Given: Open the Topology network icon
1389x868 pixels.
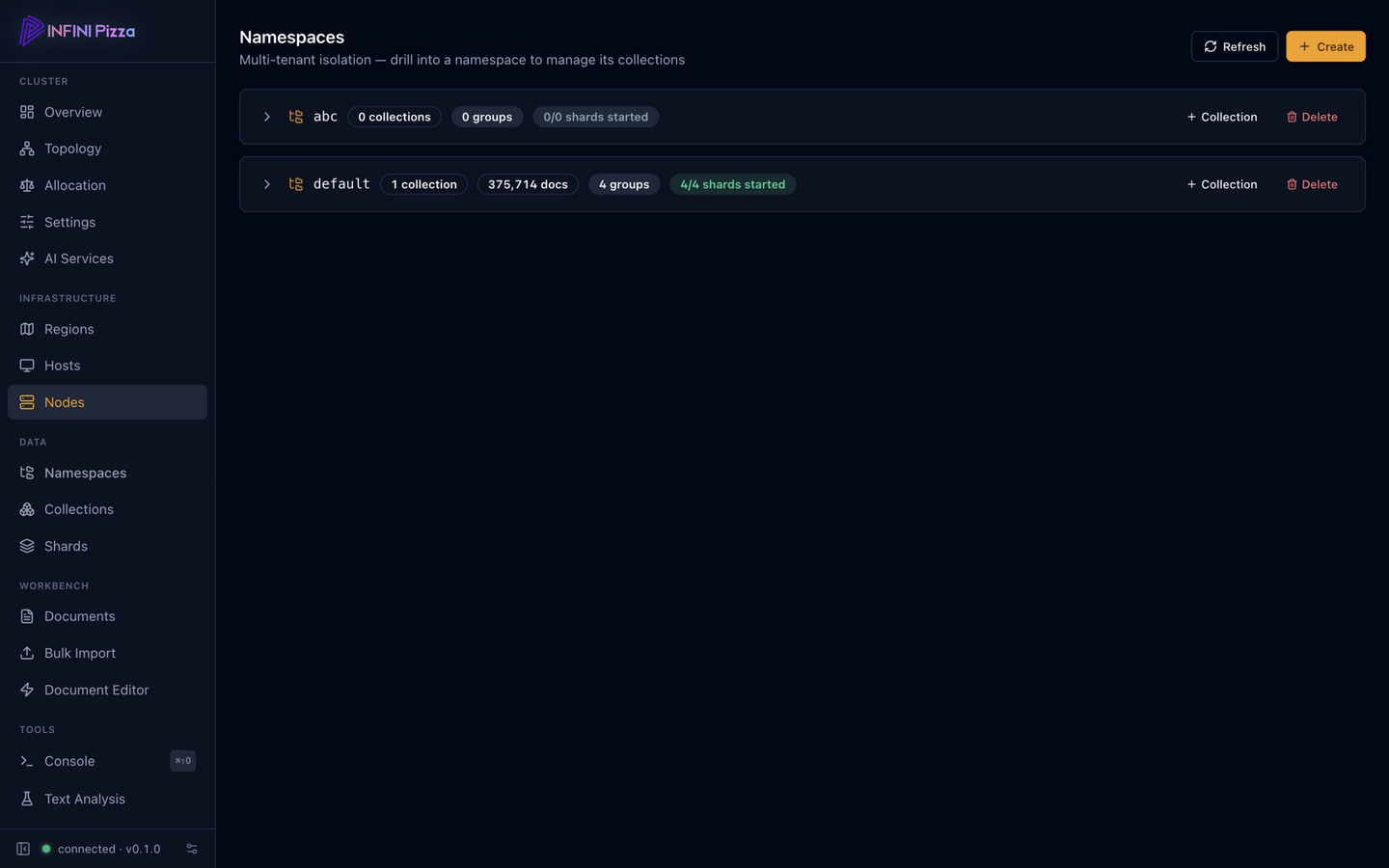Looking at the screenshot, I should [x=27, y=149].
